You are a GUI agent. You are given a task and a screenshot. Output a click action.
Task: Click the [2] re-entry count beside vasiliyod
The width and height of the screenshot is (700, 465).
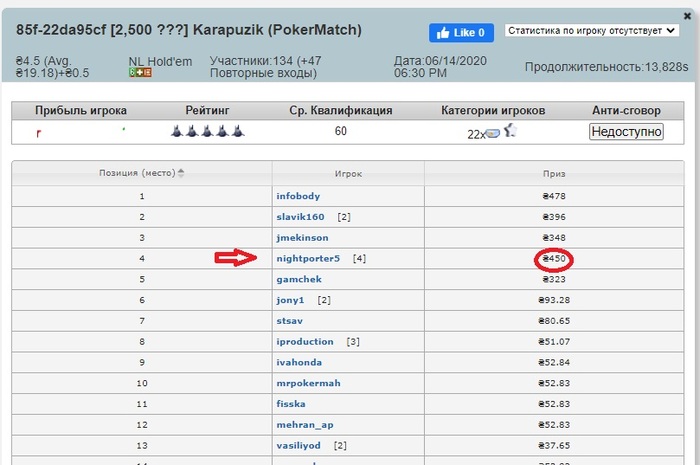[340, 445]
